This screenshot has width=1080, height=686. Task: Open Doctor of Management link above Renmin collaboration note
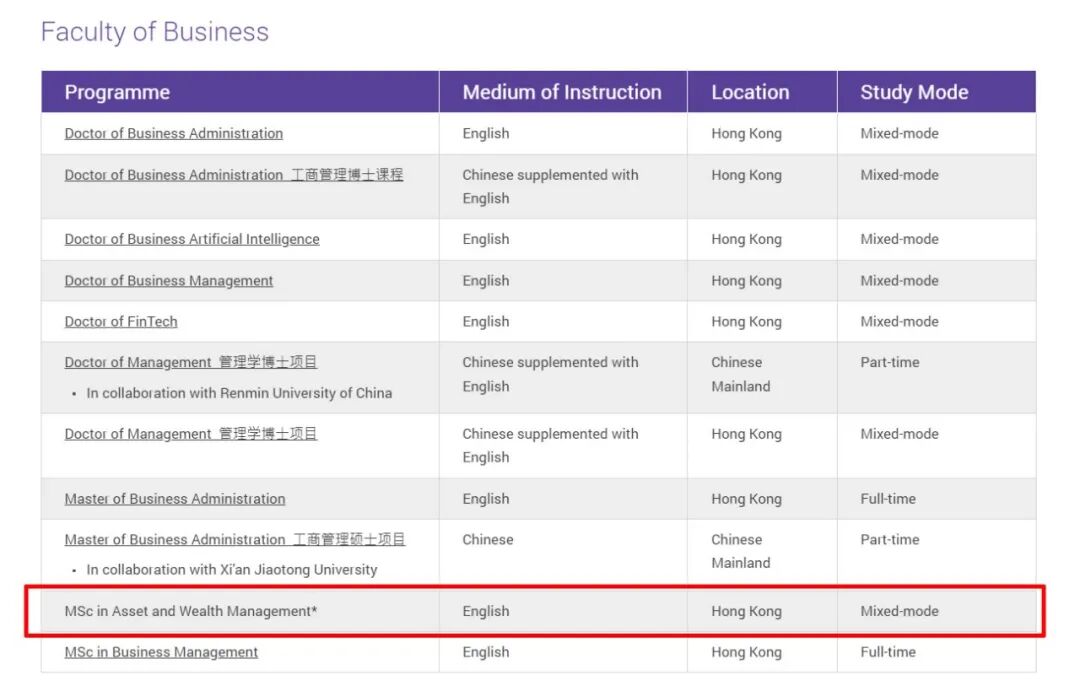click(x=190, y=362)
